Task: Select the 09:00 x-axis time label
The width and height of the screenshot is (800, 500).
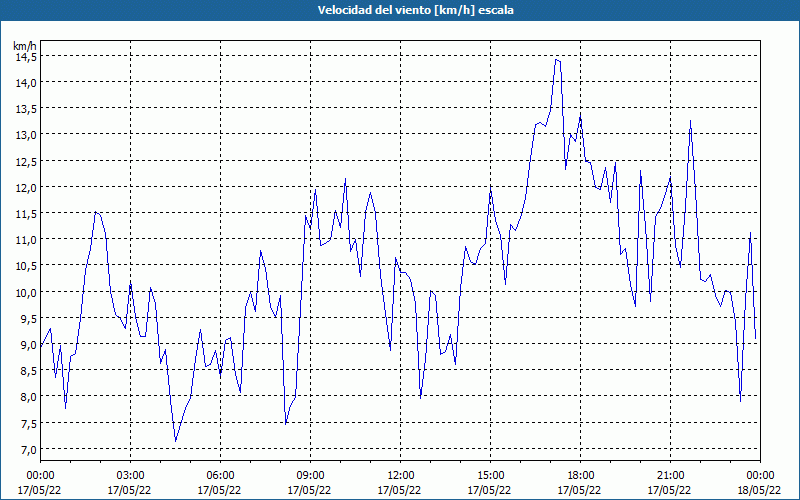Action: (310, 476)
